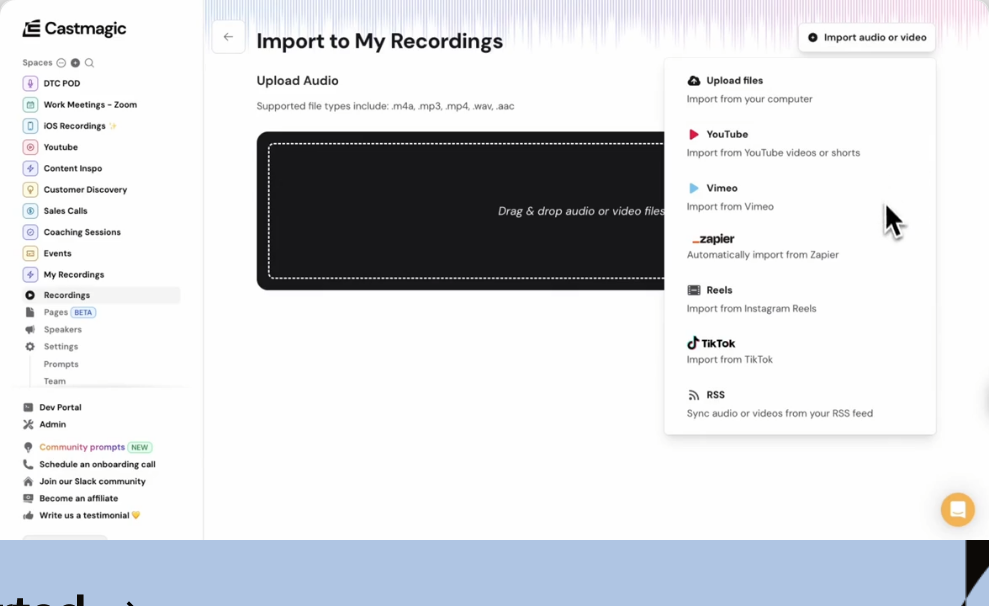Select RSS feed sync option

(x=799, y=404)
